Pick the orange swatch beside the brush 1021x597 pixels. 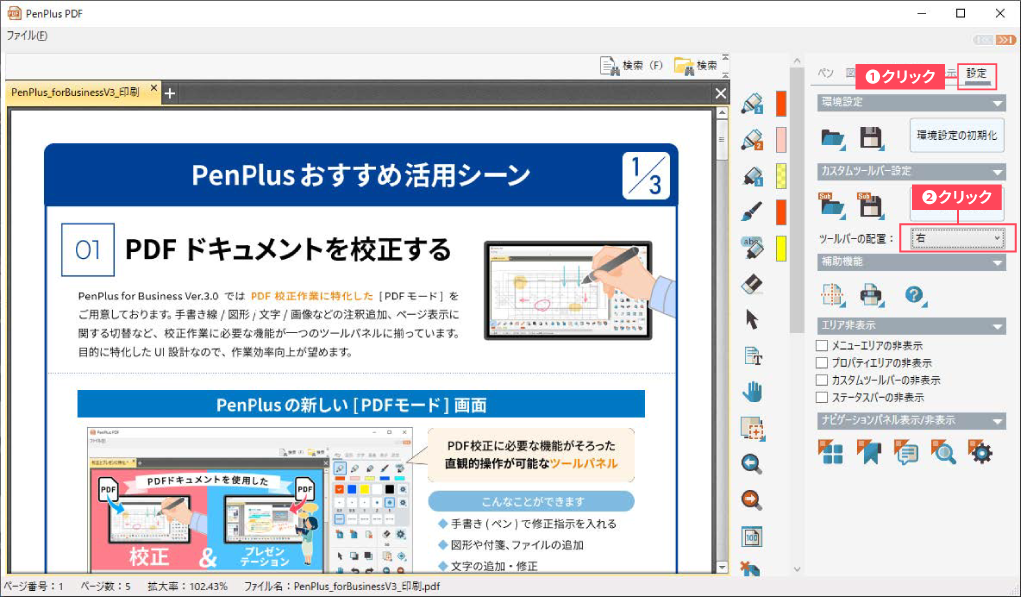coord(781,212)
